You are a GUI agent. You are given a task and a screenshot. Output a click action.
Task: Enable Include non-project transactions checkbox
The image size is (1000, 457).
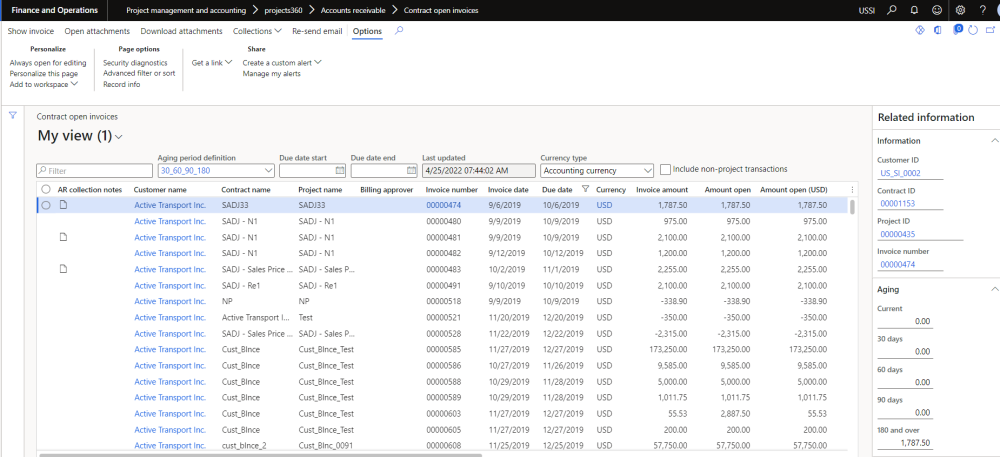(x=666, y=170)
